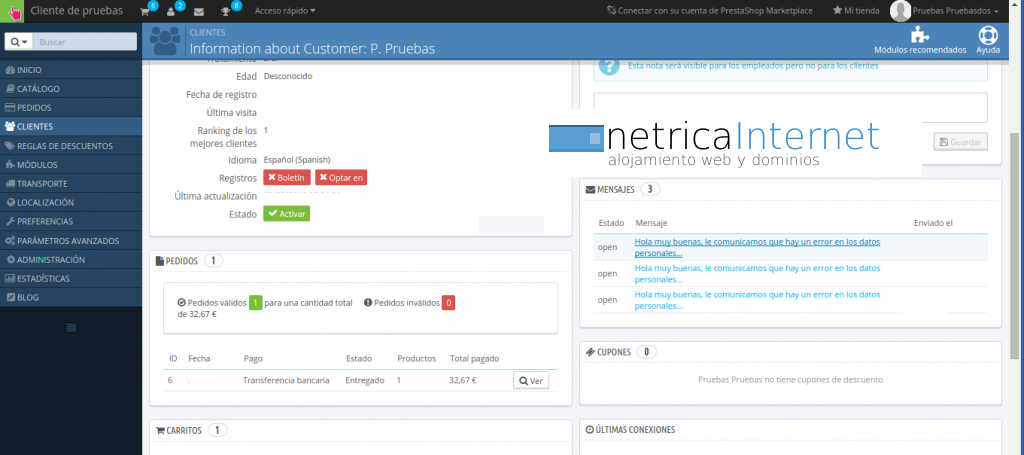This screenshot has height=455, width=1024.
Task: Click the page vertical scrollbar
Action: click(1016, 250)
